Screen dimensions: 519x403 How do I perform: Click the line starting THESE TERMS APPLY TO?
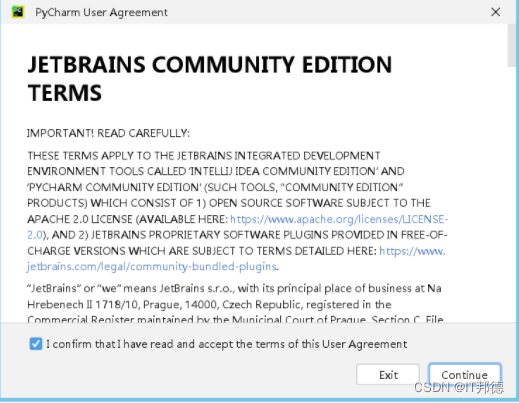(204, 155)
